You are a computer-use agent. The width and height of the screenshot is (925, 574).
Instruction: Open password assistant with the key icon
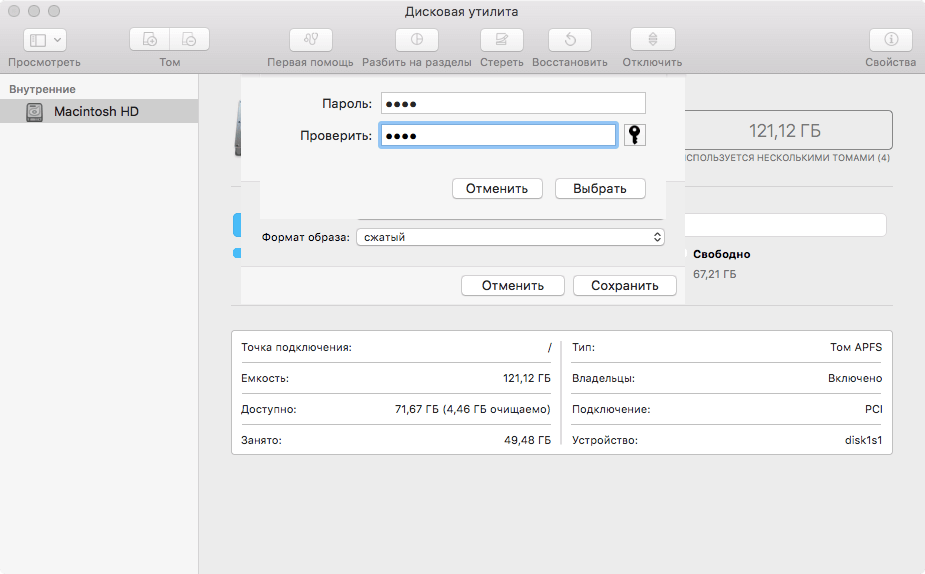click(x=635, y=135)
